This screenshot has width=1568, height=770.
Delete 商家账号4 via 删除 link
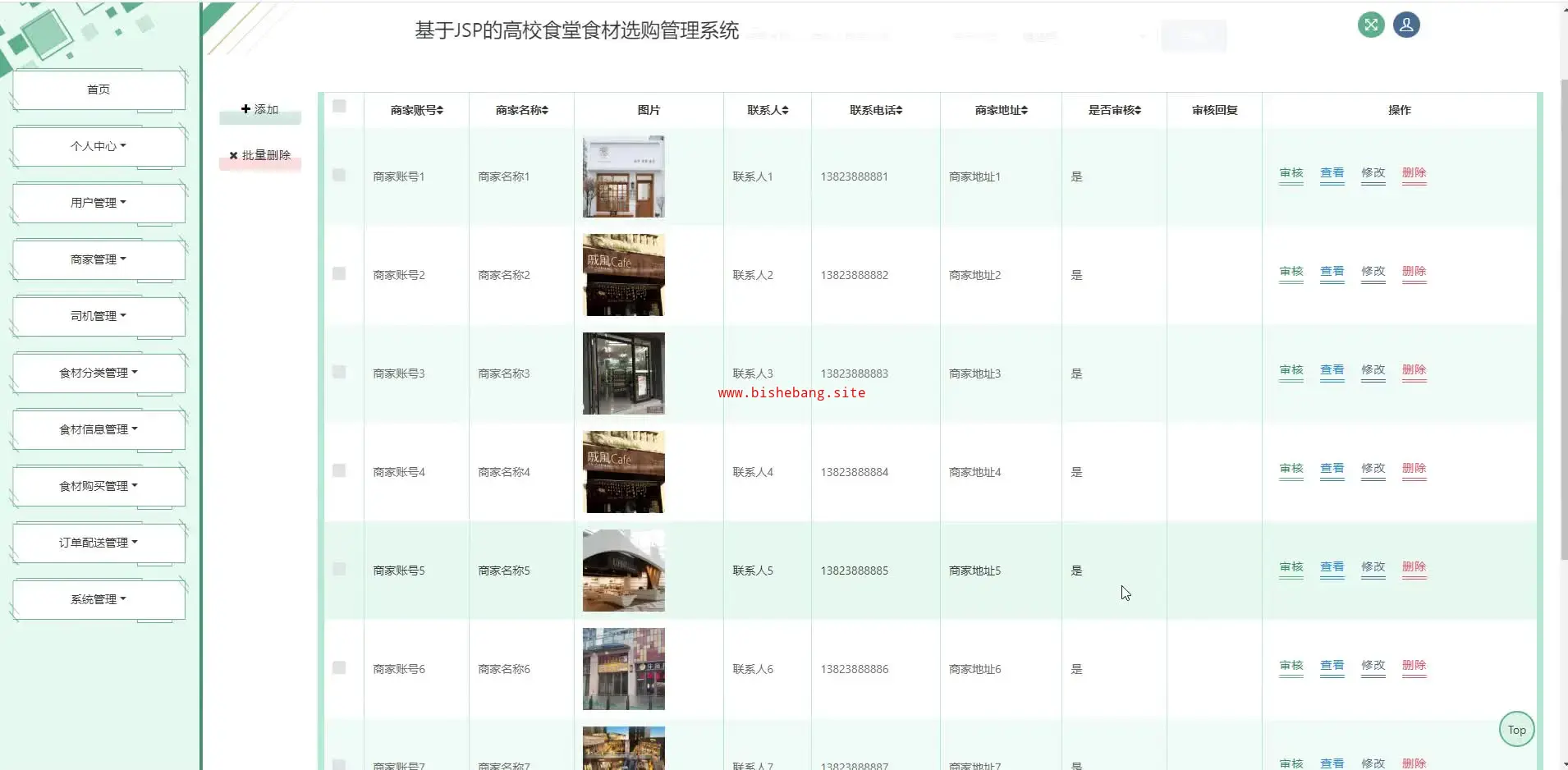click(x=1414, y=469)
